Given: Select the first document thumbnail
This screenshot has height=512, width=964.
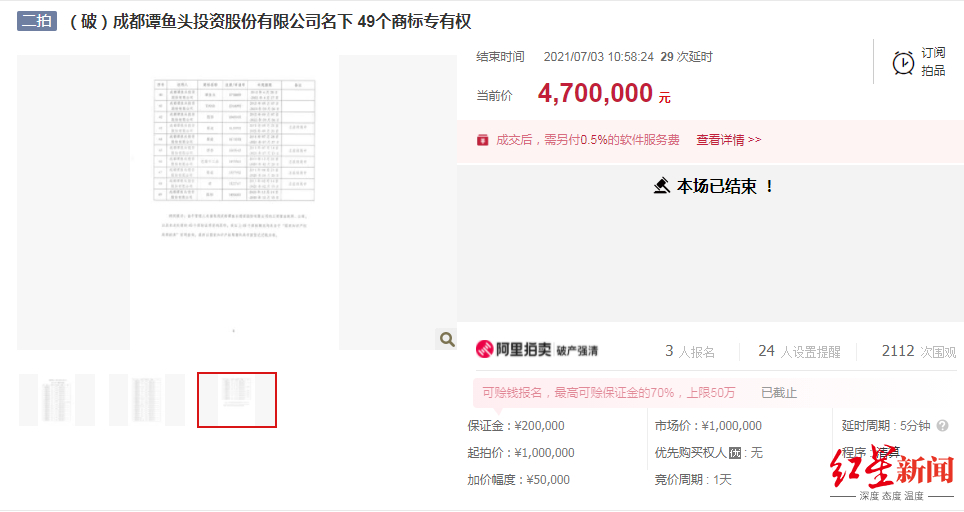Looking at the screenshot, I should click(x=57, y=400).
